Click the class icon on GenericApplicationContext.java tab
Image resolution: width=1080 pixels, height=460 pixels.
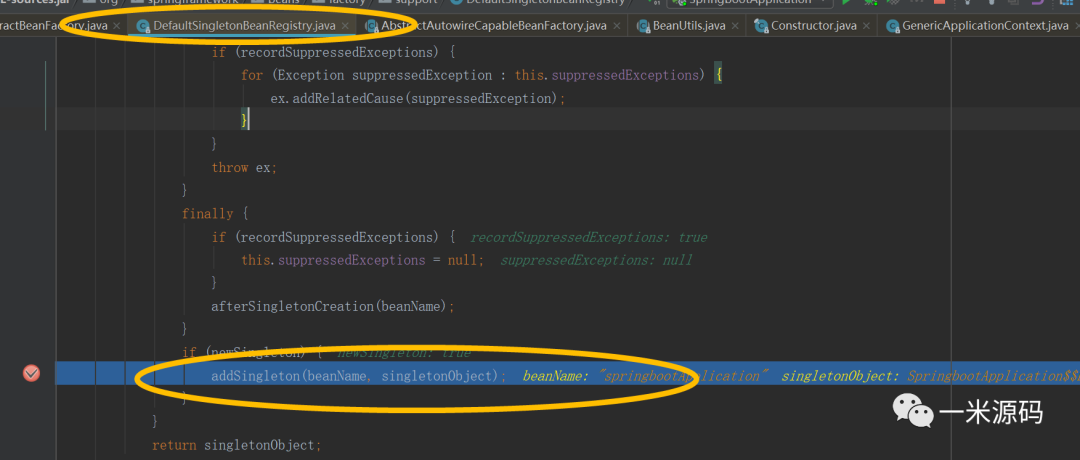click(x=893, y=25)
